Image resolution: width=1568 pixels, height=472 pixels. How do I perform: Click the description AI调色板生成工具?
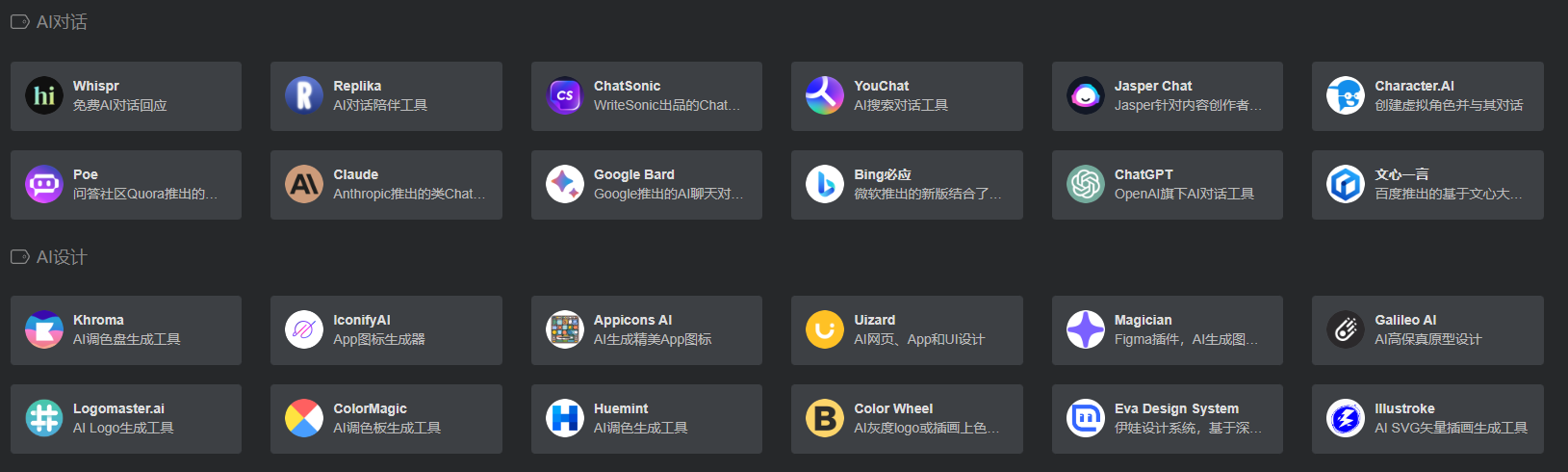387,428
